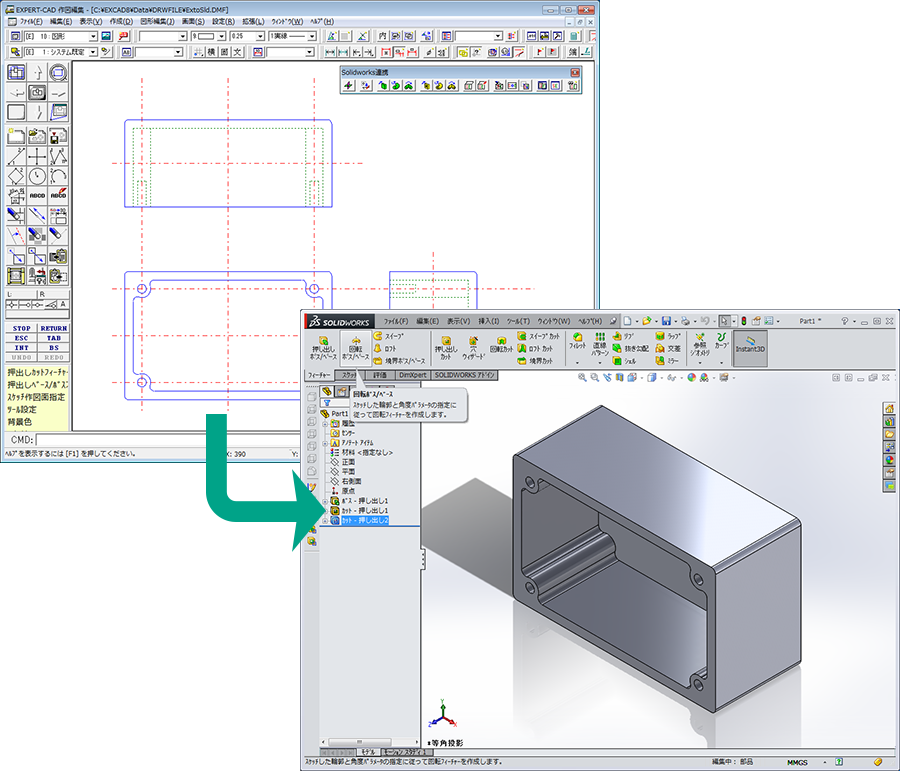Open the 10:図形 layer dropdown

93,36
